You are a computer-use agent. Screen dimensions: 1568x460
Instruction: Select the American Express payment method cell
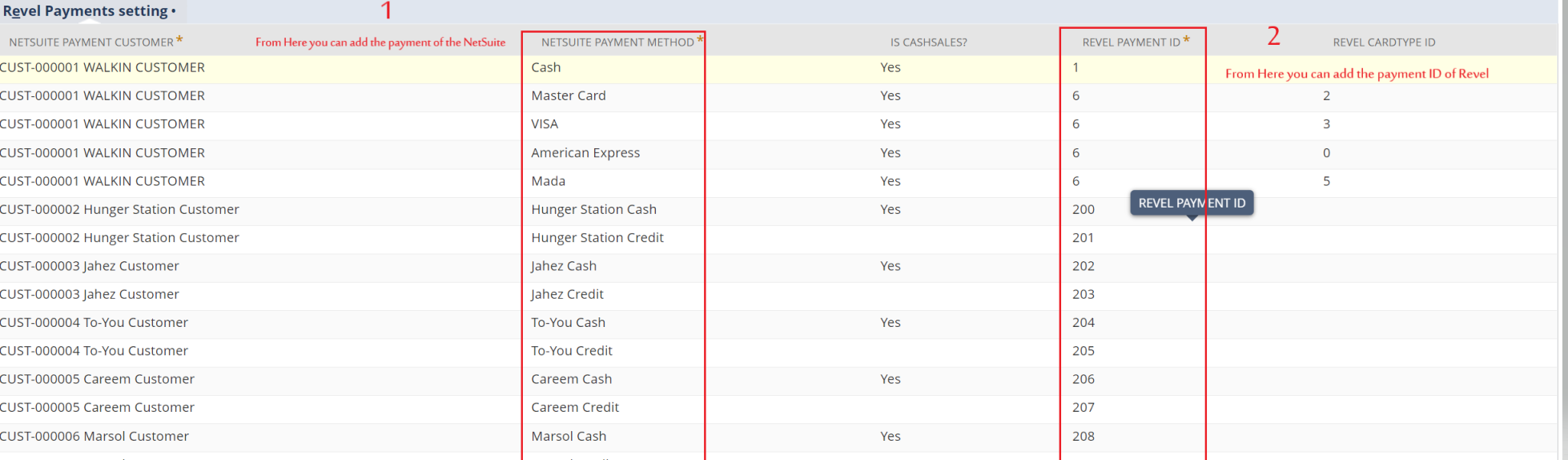click(585, 153)
